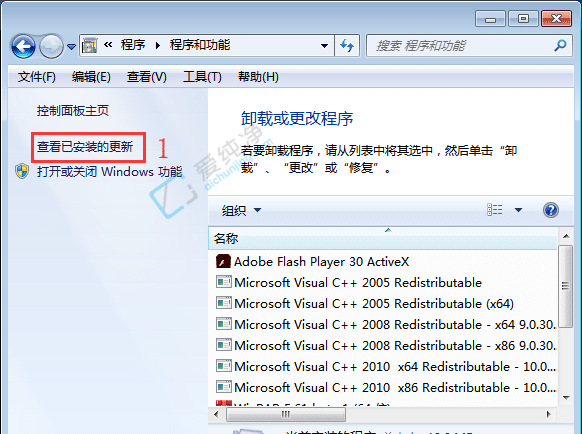Screen dimensions: 582x434
Task: Open the 工具(T) menu
Action: point(202,77)
